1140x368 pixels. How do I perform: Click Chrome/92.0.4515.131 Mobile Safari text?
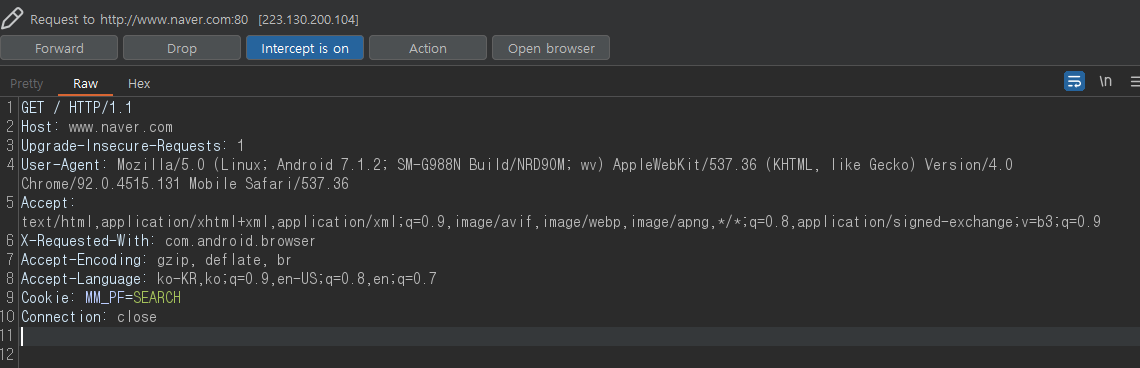tap(185, 184)
